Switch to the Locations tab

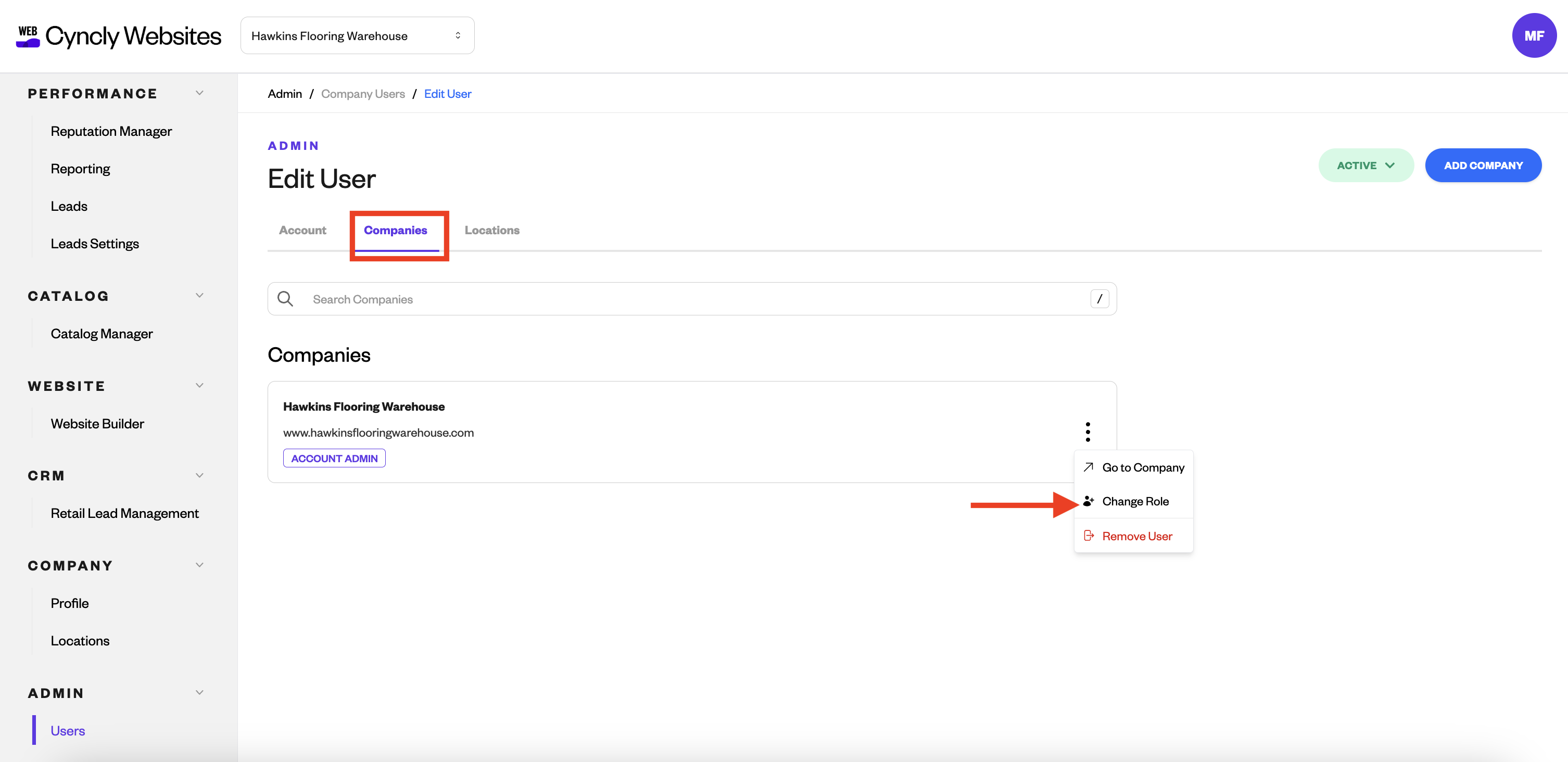coord(492,230)
